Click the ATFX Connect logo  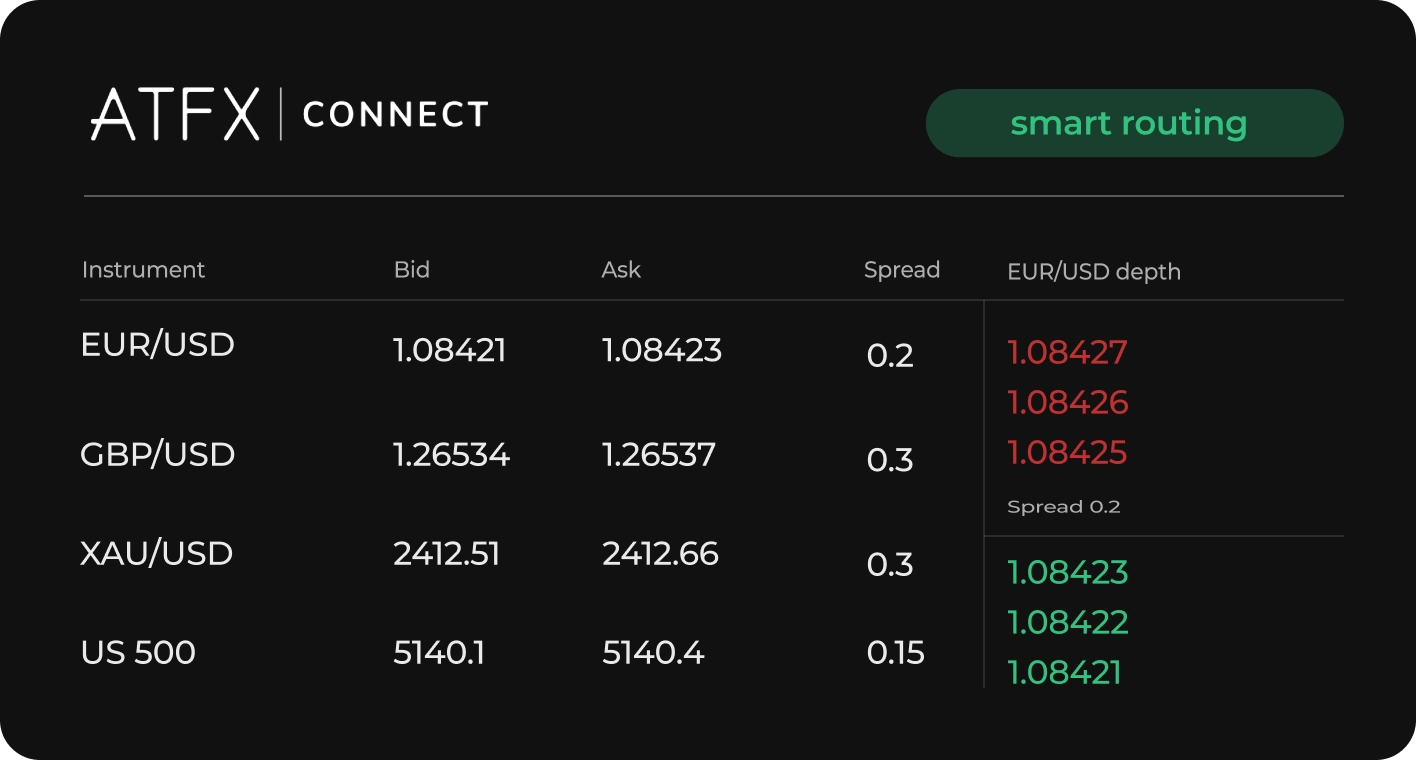[x=289, y=114]
